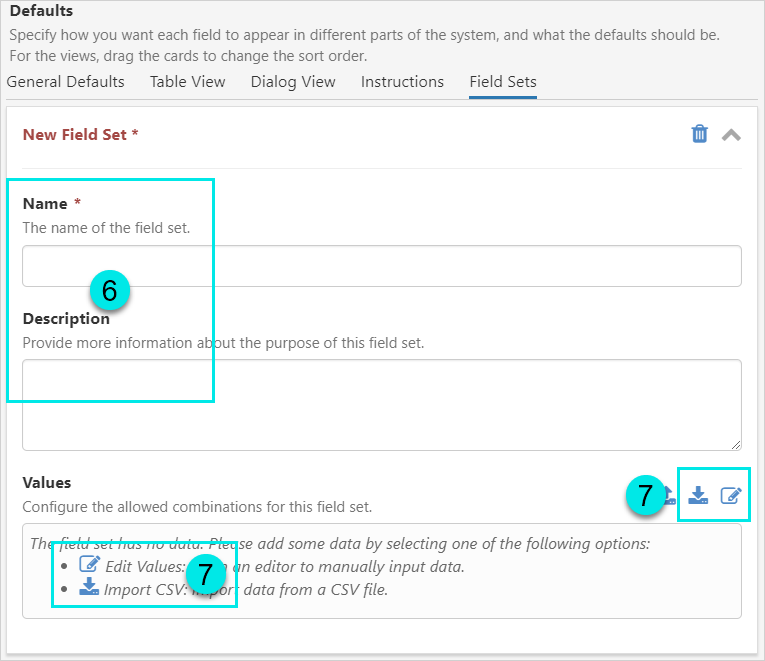Viewport: 765px width, 661px height.
Task: Click the partially hidden export icon beside Values
Action: coord(672,495)
